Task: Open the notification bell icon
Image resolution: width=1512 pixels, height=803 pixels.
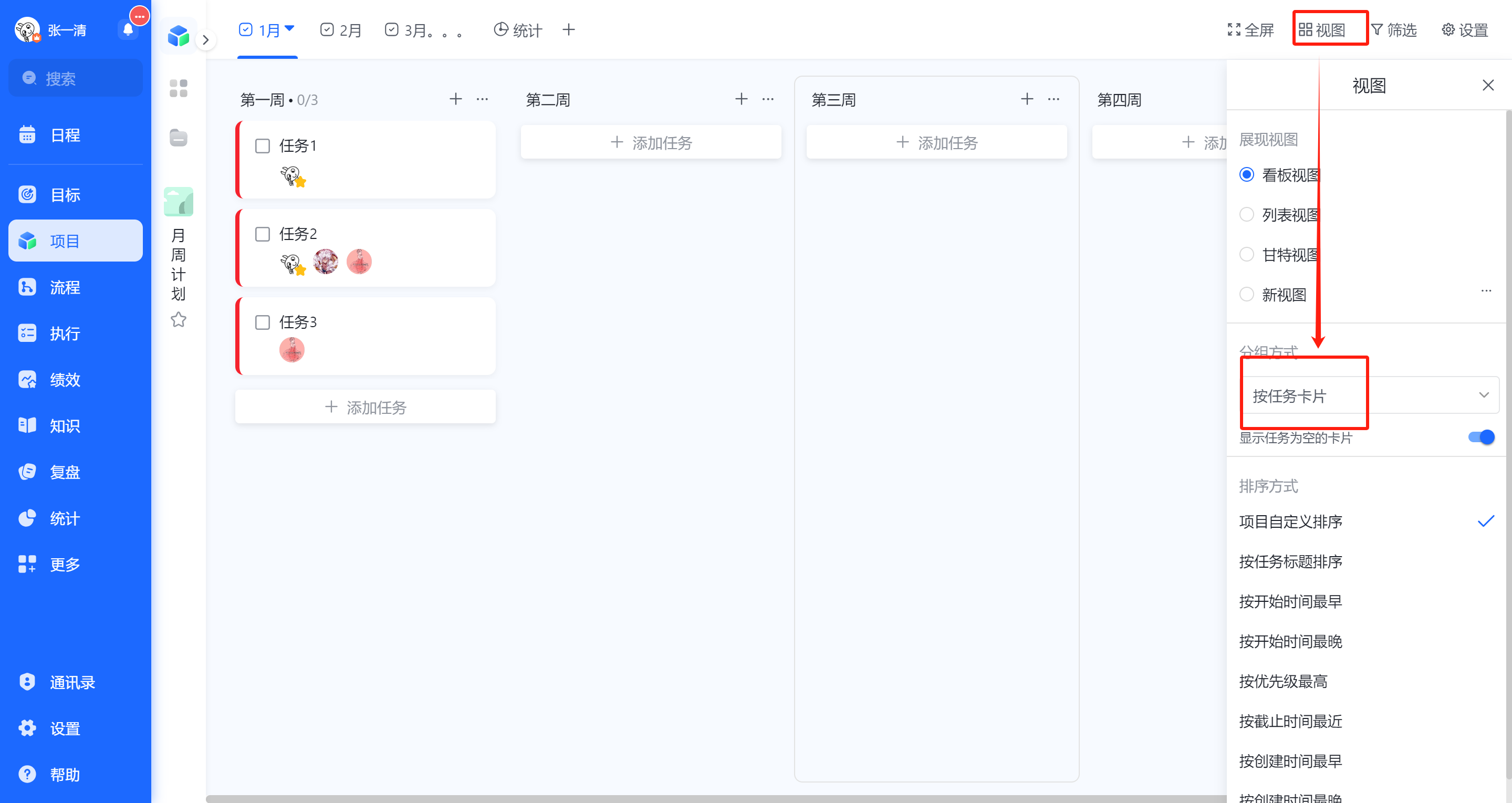Action: [128, 29]
